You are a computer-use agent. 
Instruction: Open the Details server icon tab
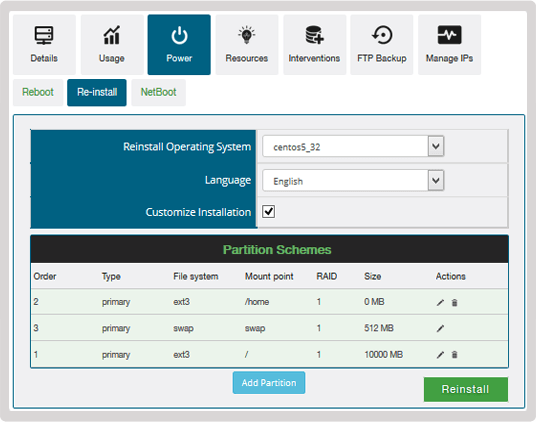click(x=44, y=44)
